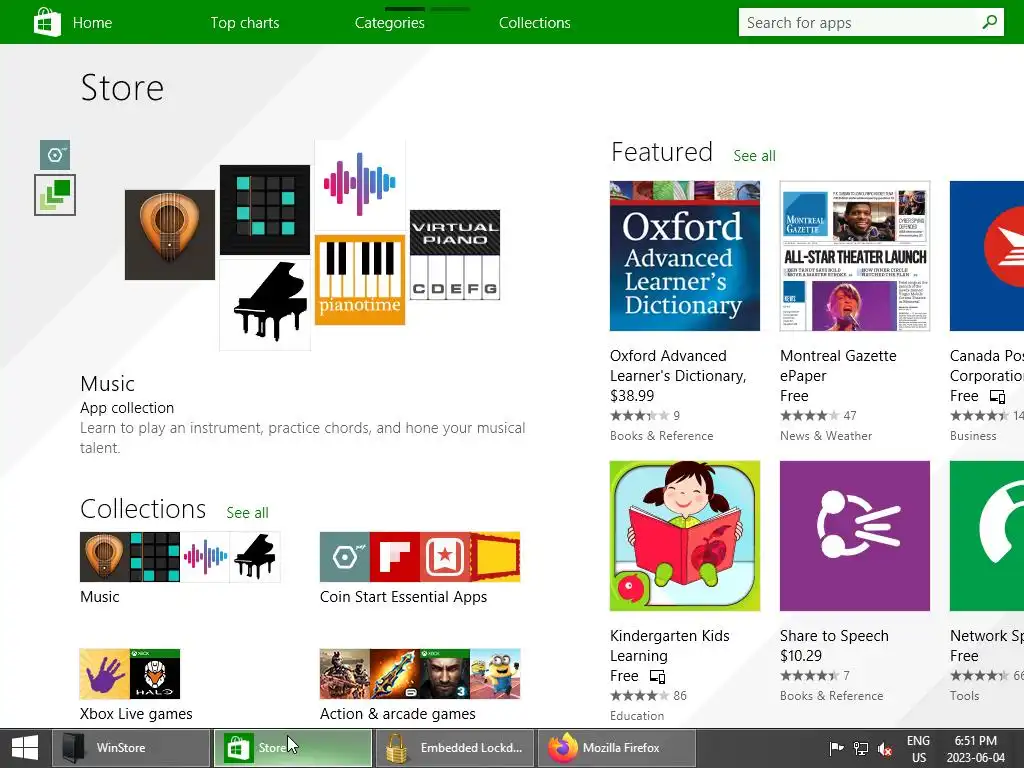Viewport: 1024px width, 768px height.
Task: Click See all next to Featured
Action: (754, 156)
